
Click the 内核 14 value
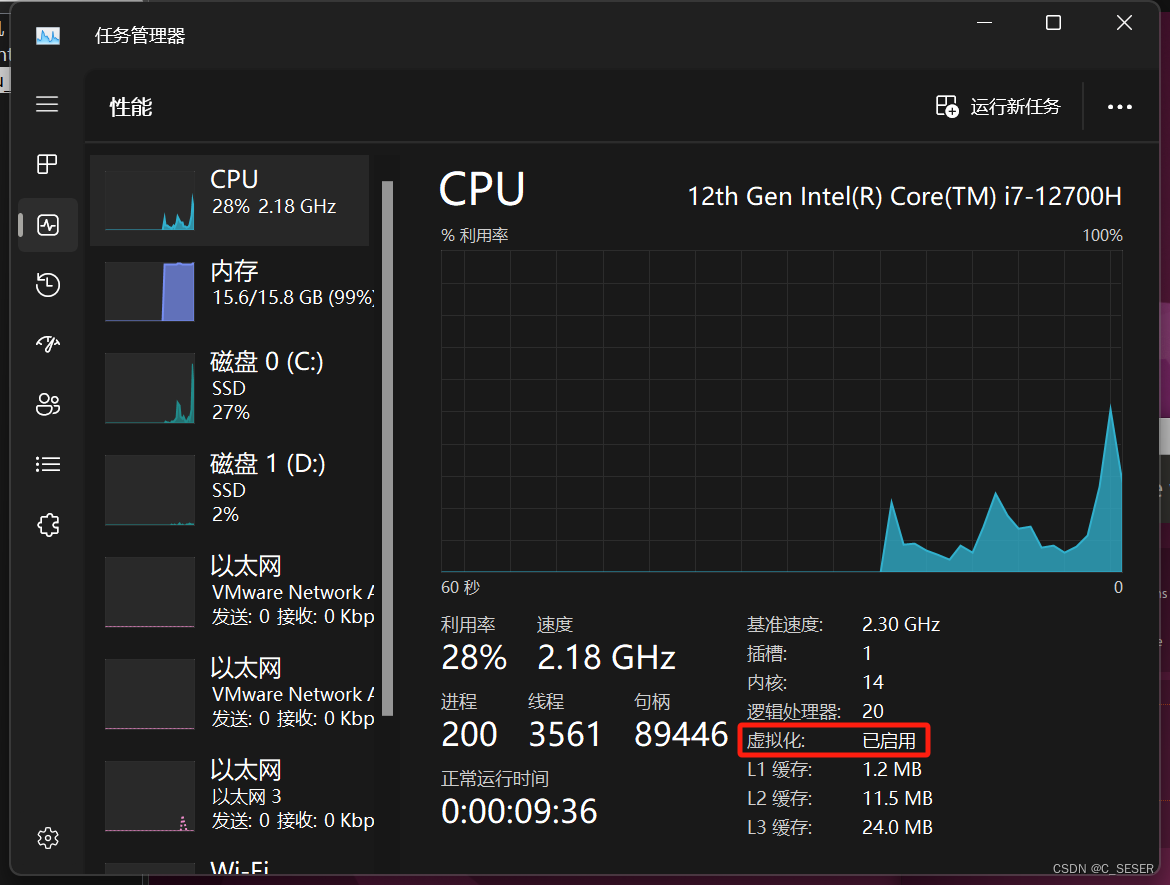coord(872,682)
